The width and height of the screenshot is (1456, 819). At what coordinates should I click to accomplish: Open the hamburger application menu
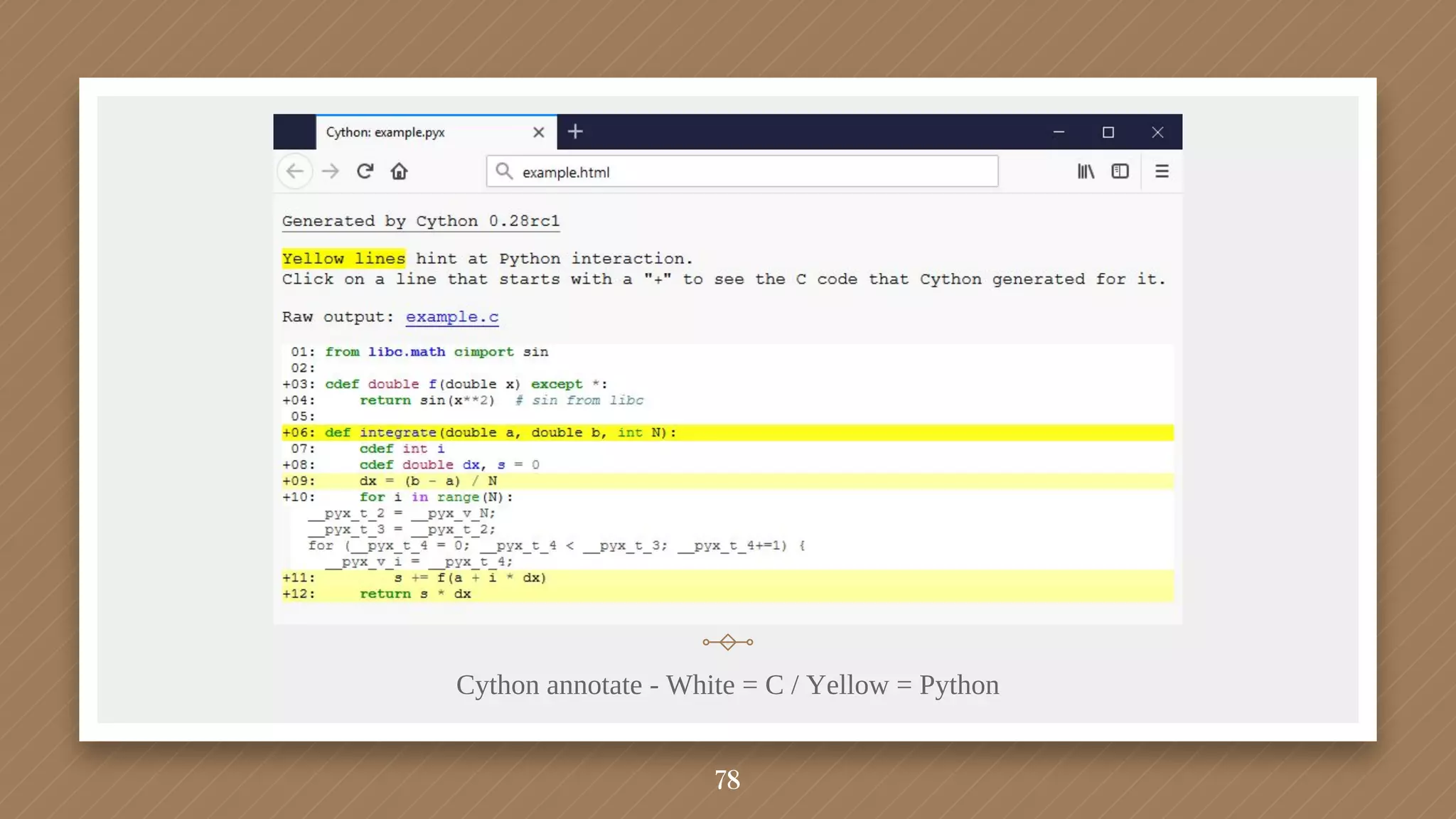pyautogui.click(x=1162, y=171)
